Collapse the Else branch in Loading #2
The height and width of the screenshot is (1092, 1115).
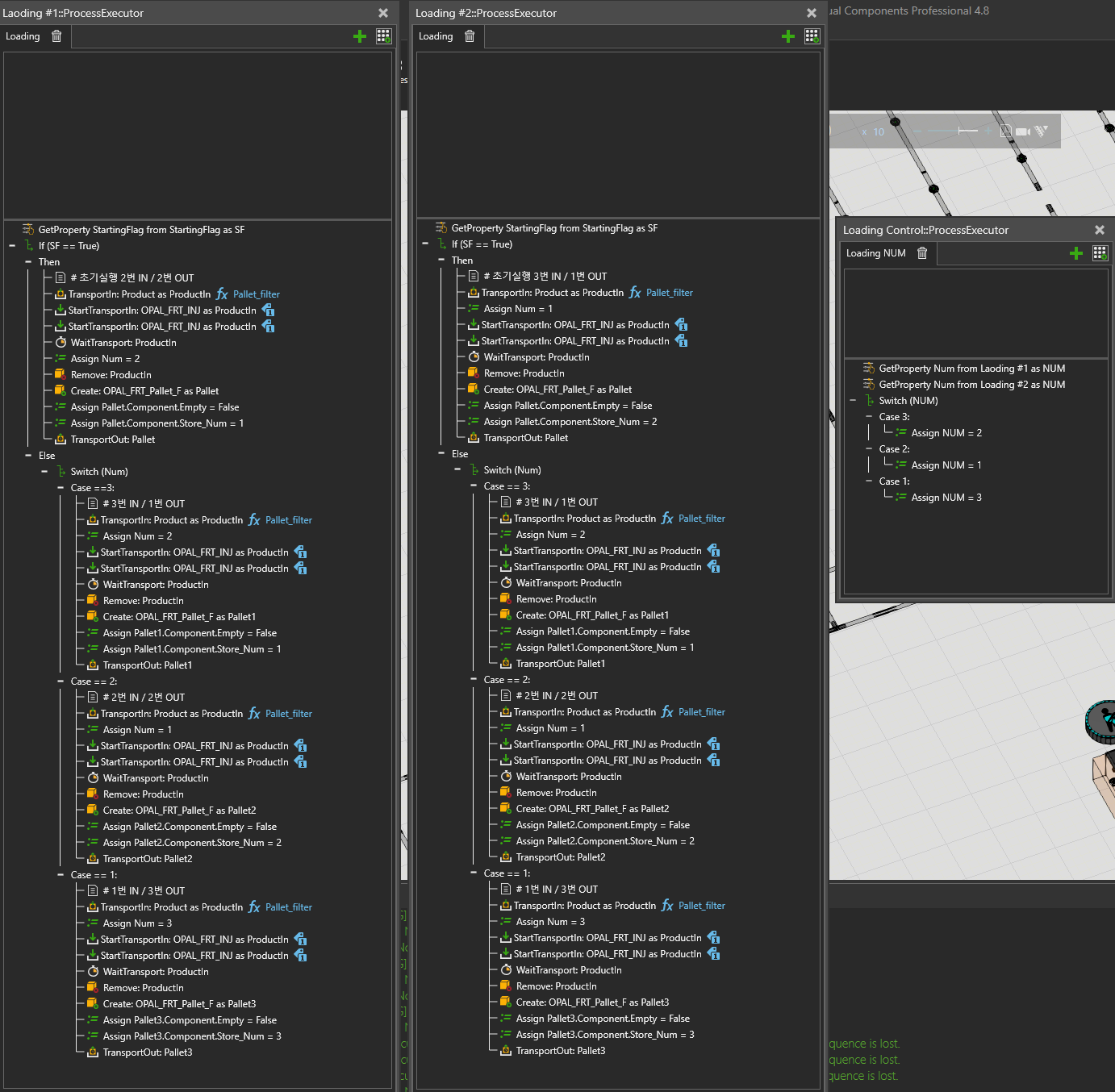point(441,454)
